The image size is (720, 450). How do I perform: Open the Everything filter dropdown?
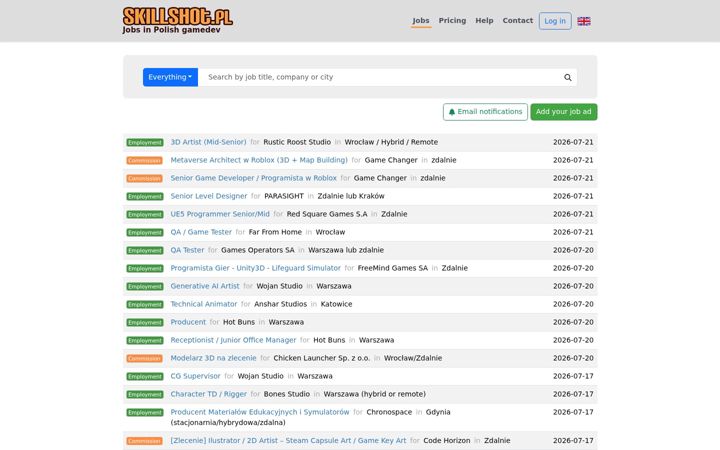click(170, 77)
